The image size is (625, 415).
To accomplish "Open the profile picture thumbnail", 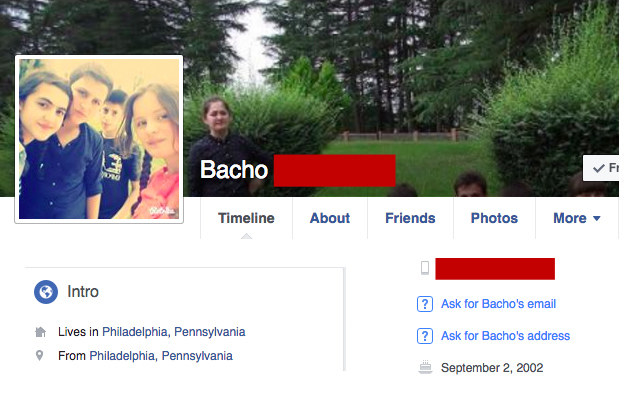I will [x=99, y=139].
